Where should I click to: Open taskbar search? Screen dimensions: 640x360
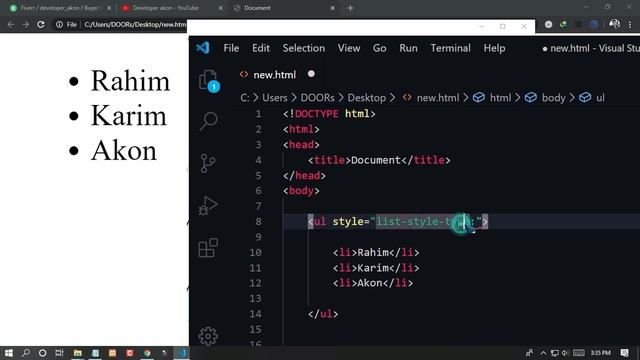[26, 353]
